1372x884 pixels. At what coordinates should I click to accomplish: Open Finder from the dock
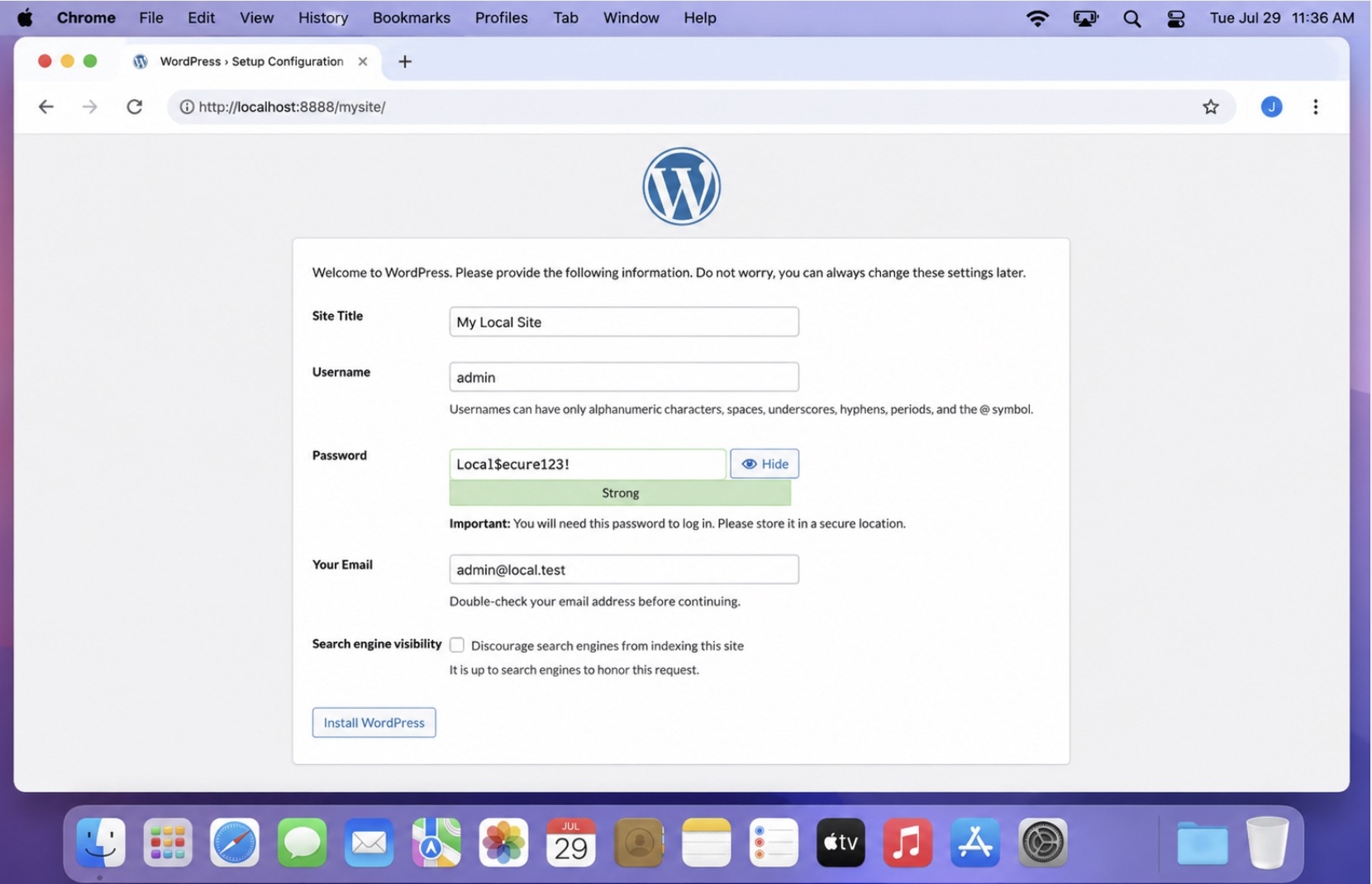[101, 843]
